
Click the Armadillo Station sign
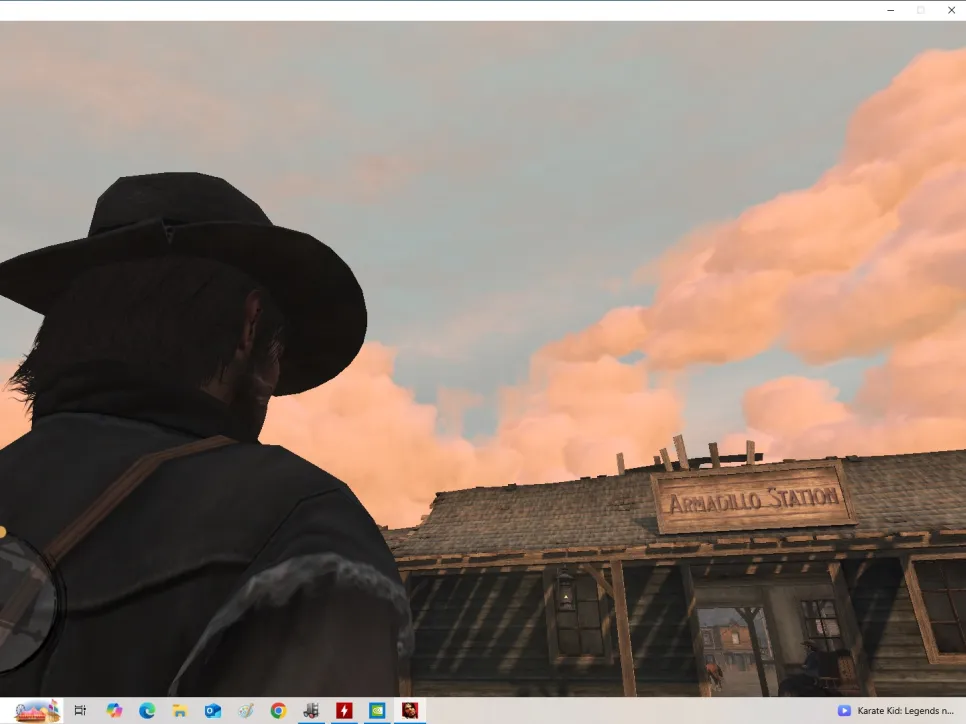(x=753, y=499)
